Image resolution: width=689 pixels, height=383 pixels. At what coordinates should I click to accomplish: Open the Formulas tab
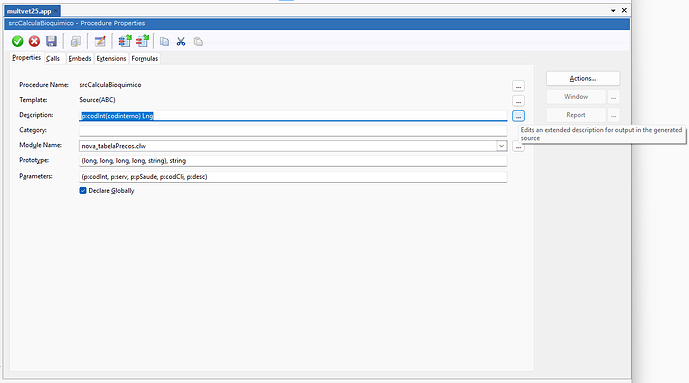tap(145, 58)
